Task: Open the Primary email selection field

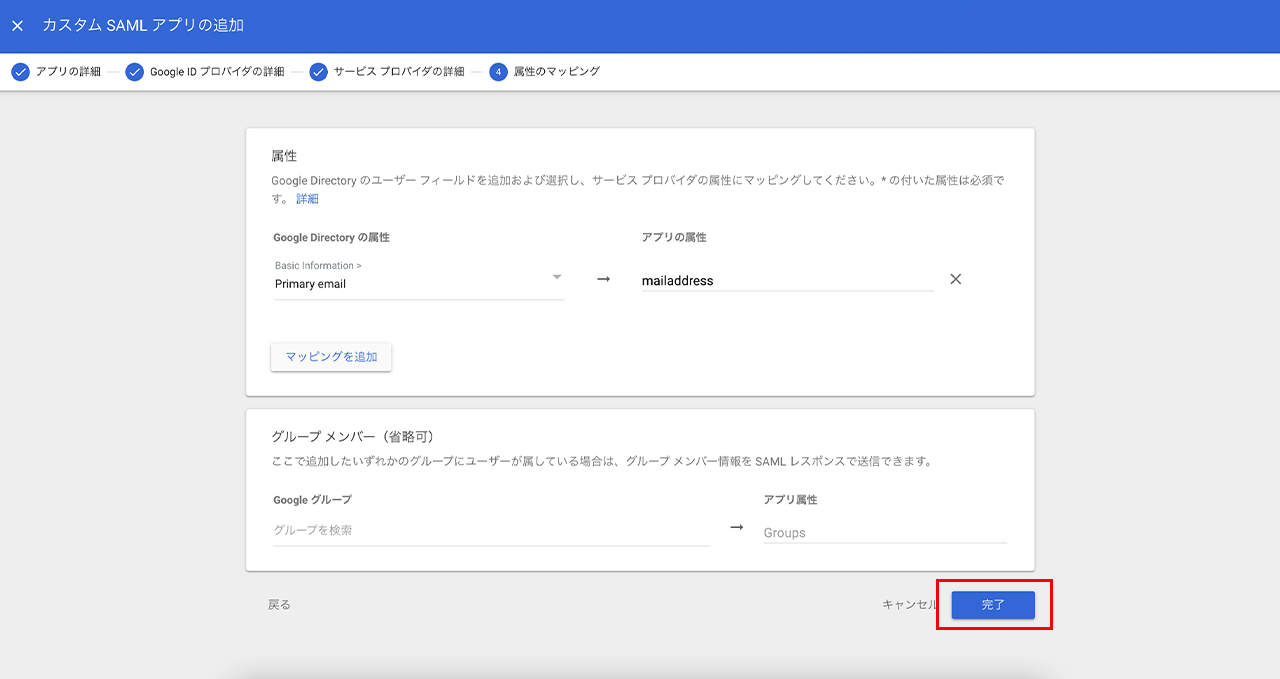Action: click(410, 284)
